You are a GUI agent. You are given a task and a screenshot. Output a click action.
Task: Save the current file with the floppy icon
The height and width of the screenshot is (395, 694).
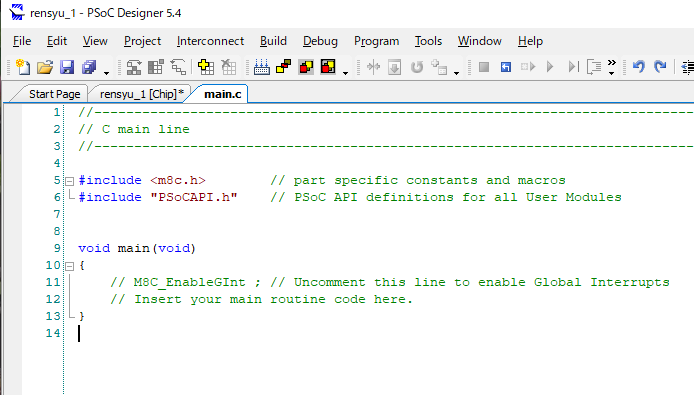67,67
